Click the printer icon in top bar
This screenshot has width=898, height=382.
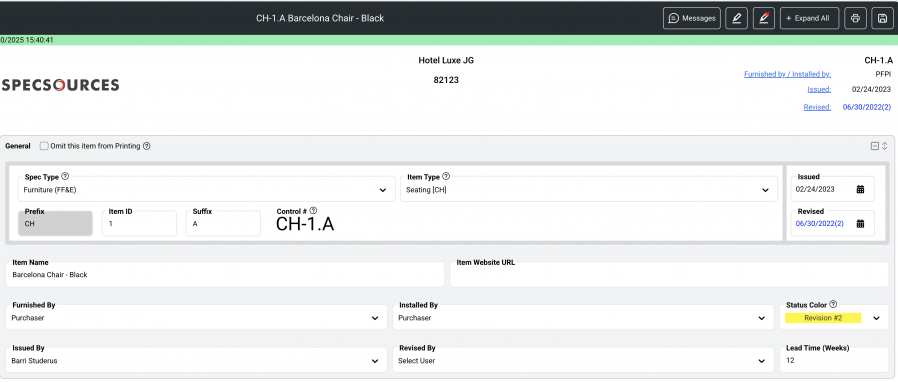(855, 18)
